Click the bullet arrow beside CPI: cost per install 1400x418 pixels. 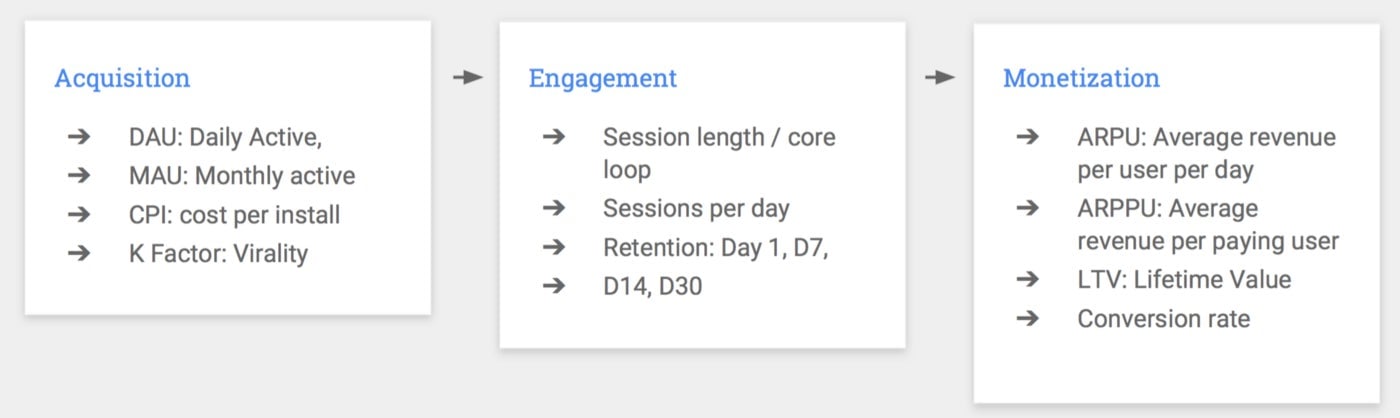(x=80, y=214)
